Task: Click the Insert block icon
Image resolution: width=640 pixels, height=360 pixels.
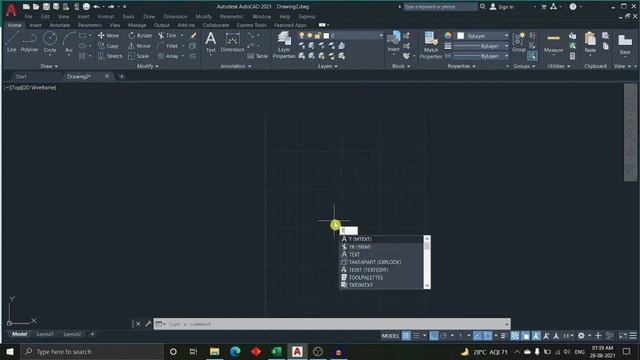Action: 393,42
